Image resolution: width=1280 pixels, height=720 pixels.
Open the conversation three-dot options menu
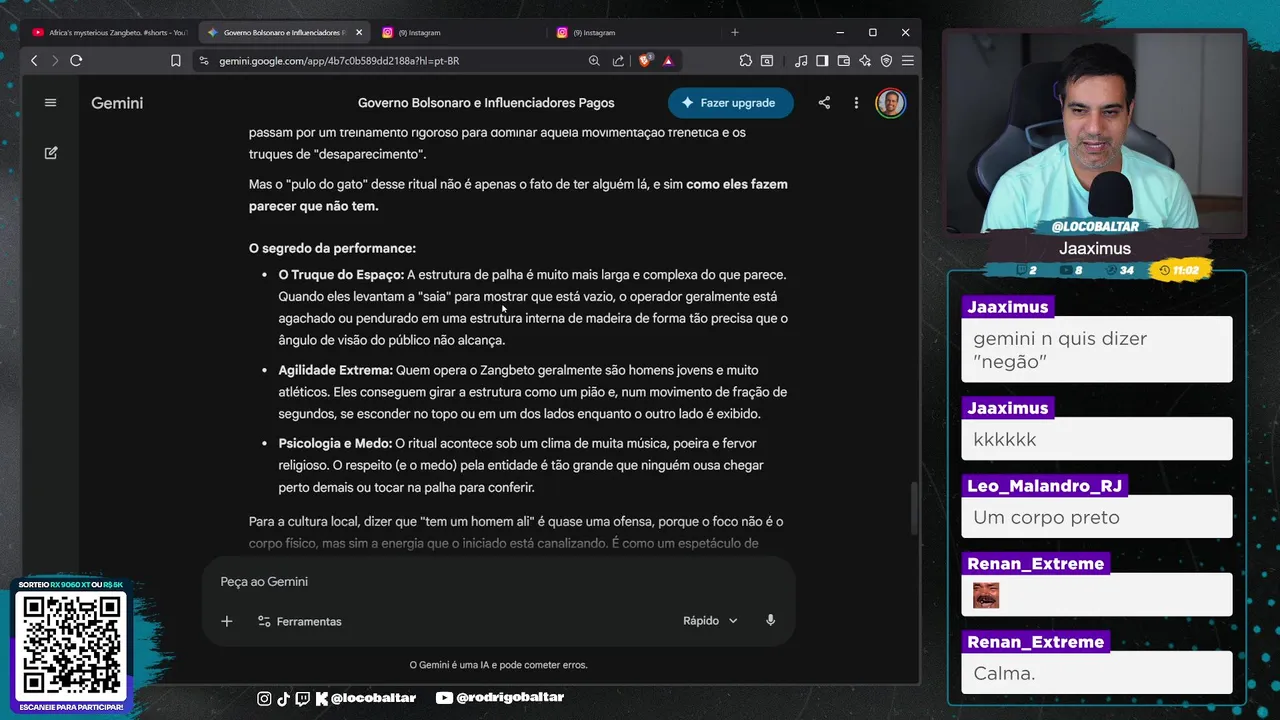coord(856,103)
